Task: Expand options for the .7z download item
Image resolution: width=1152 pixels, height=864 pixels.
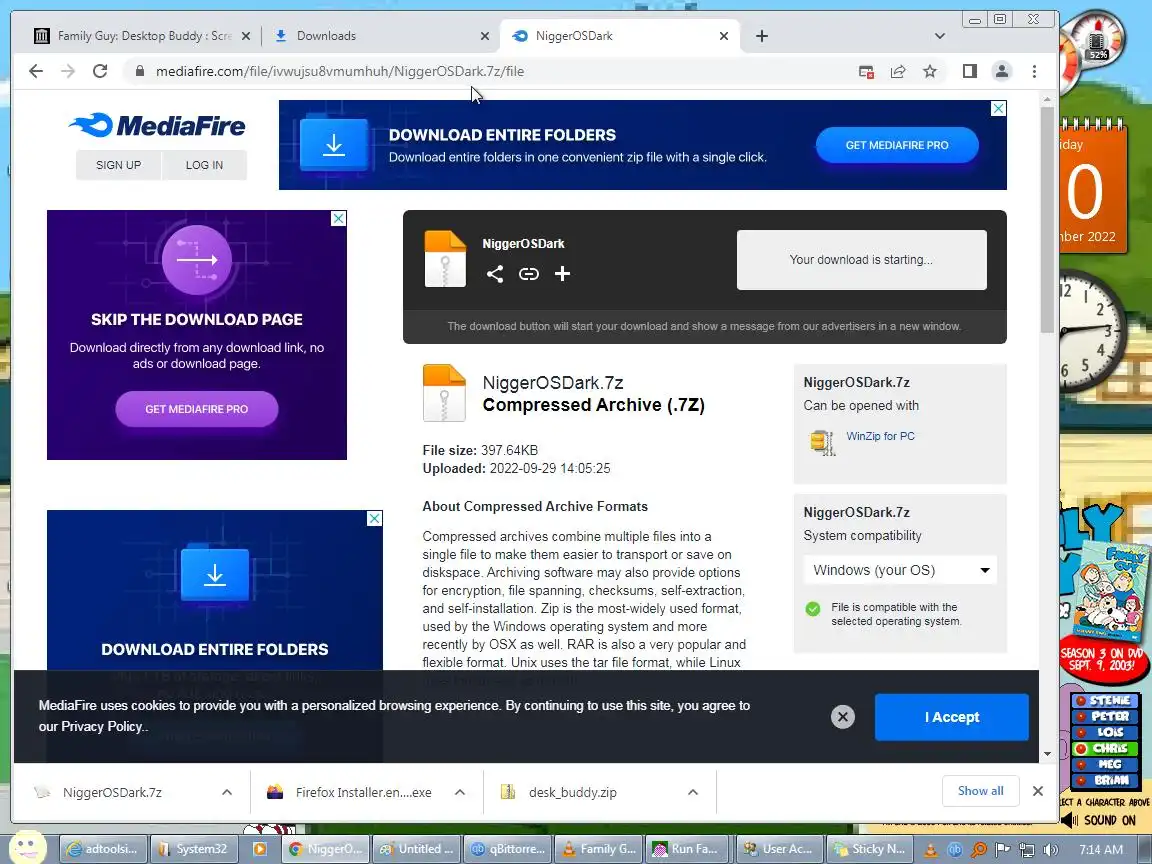Action: pos(227,792)
